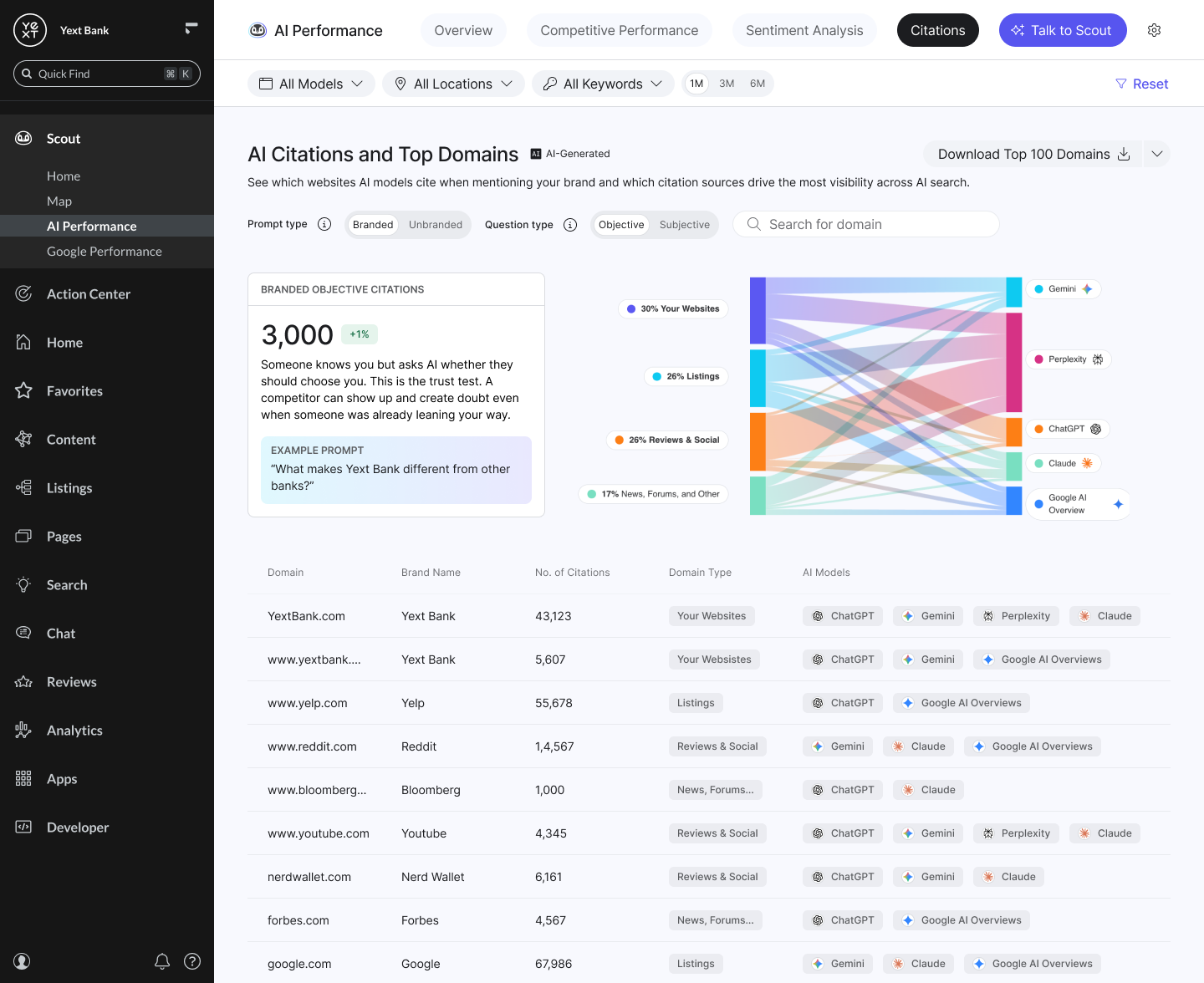This screenshot has height=983, width=1204.
Task: Open the All Locations dropdown
Action: coord(453,84)
